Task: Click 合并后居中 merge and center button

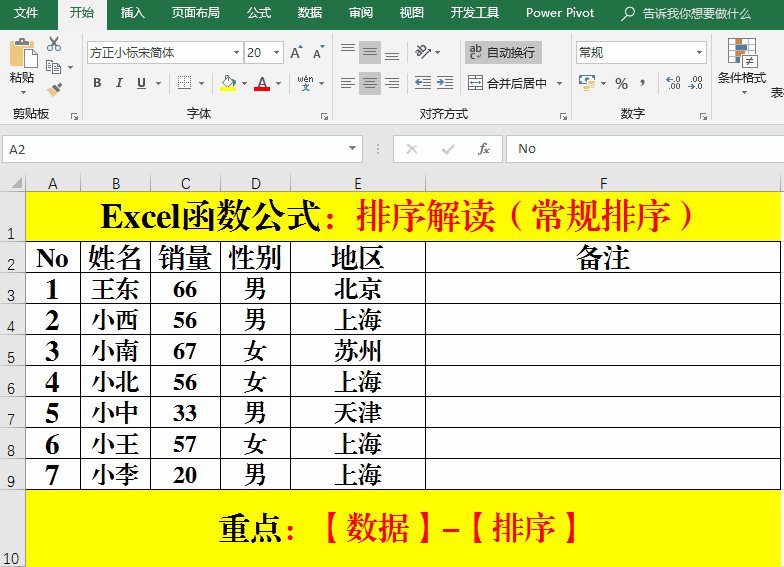Action: [x=507, y=83]
